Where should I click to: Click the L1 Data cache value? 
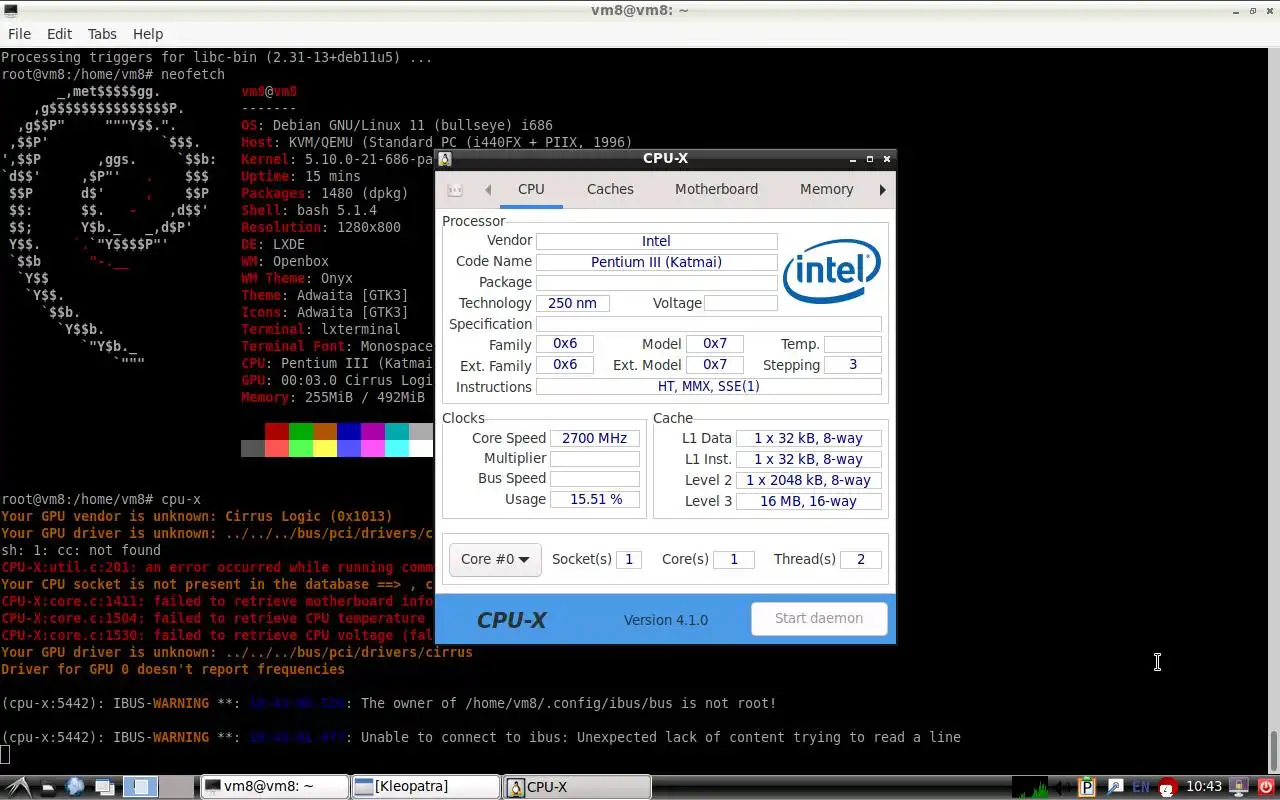tap(808, 438)
